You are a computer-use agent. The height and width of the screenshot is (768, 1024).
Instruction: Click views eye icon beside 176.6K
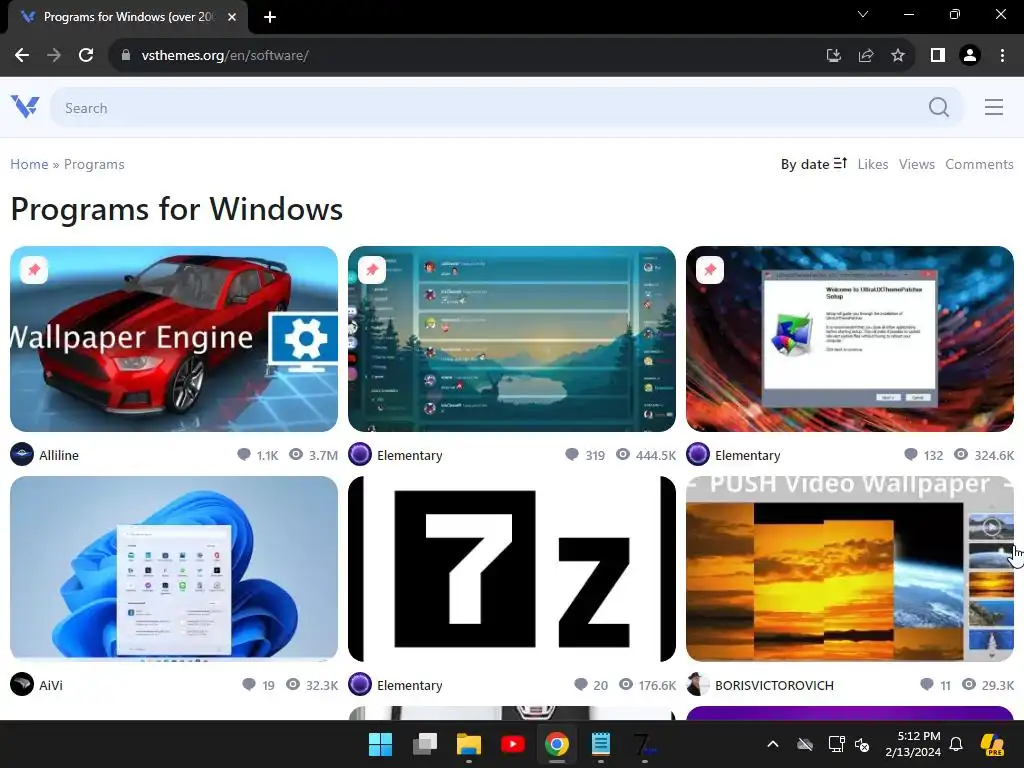coord(626,684)
